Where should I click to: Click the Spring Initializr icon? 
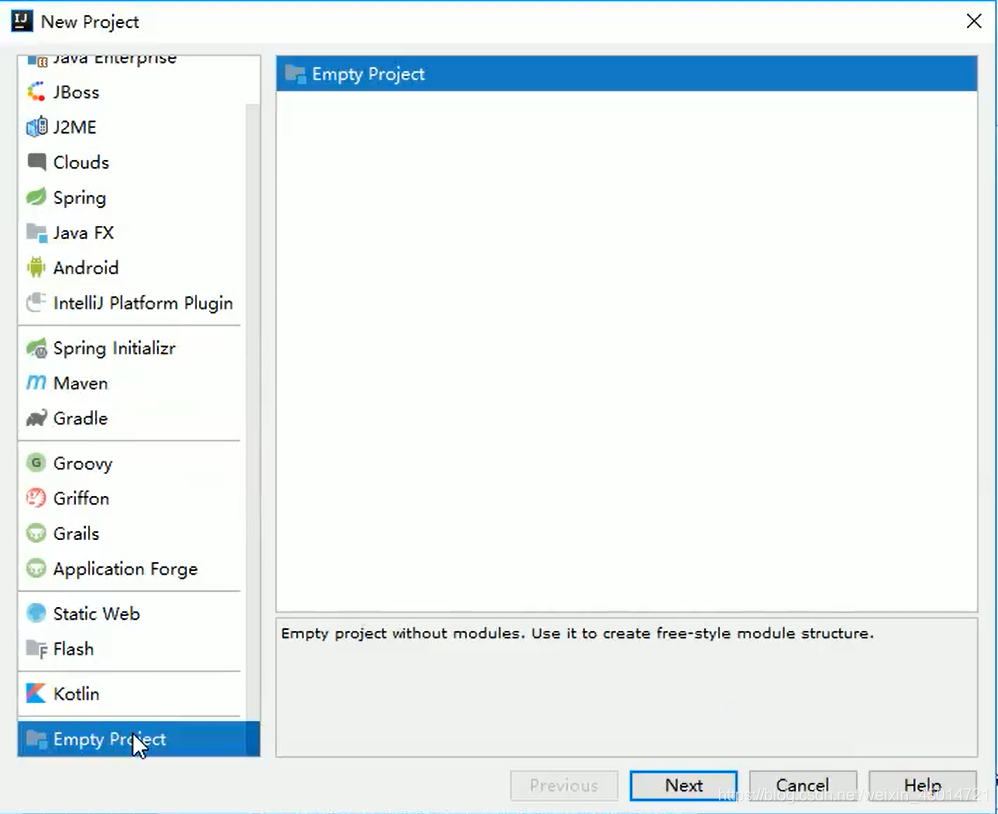tap(36, 348)
